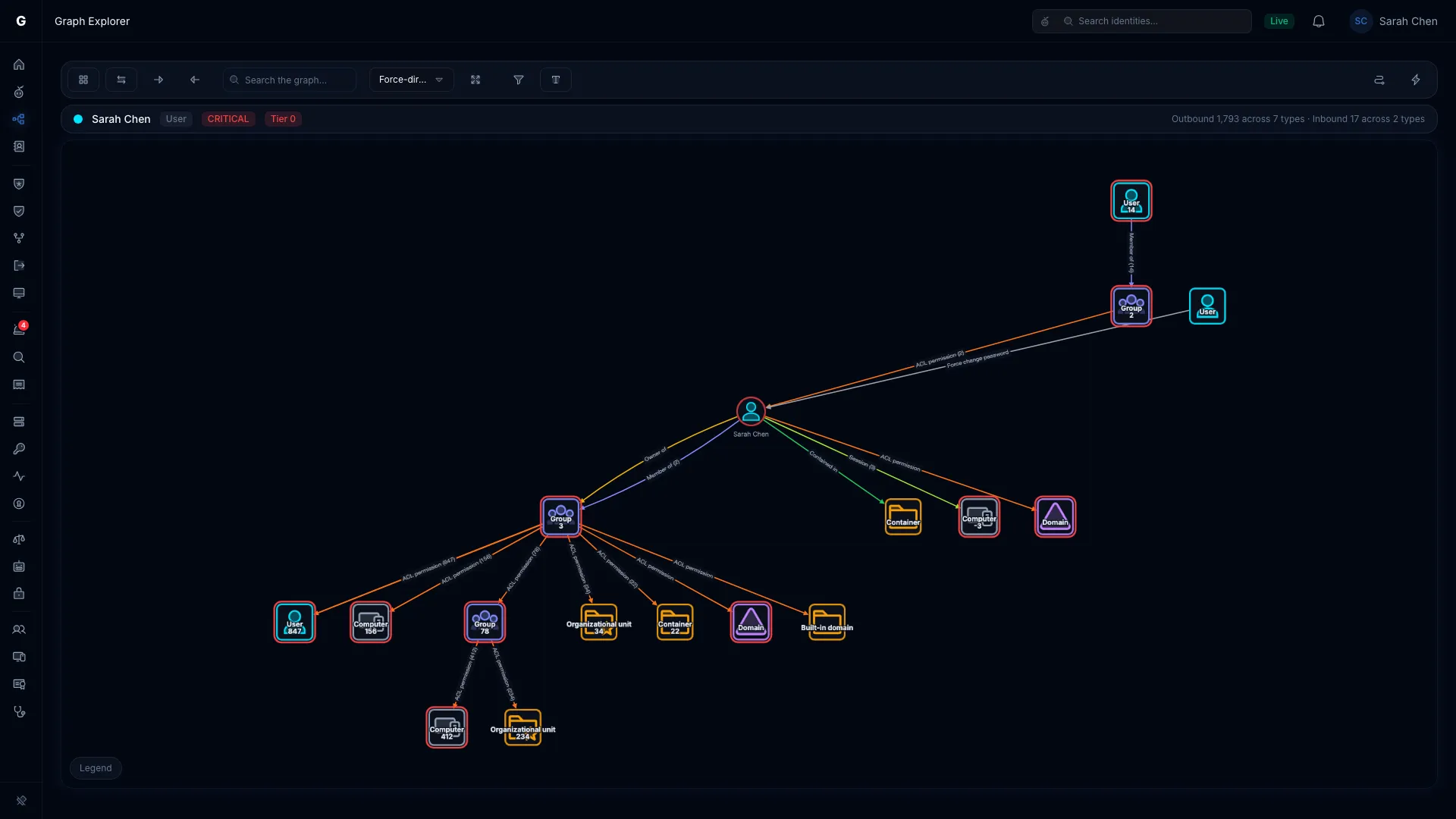Viewport: 1456px width, 819px height.
Task: Toggle node labels with T button
Action: coord(556,80)
